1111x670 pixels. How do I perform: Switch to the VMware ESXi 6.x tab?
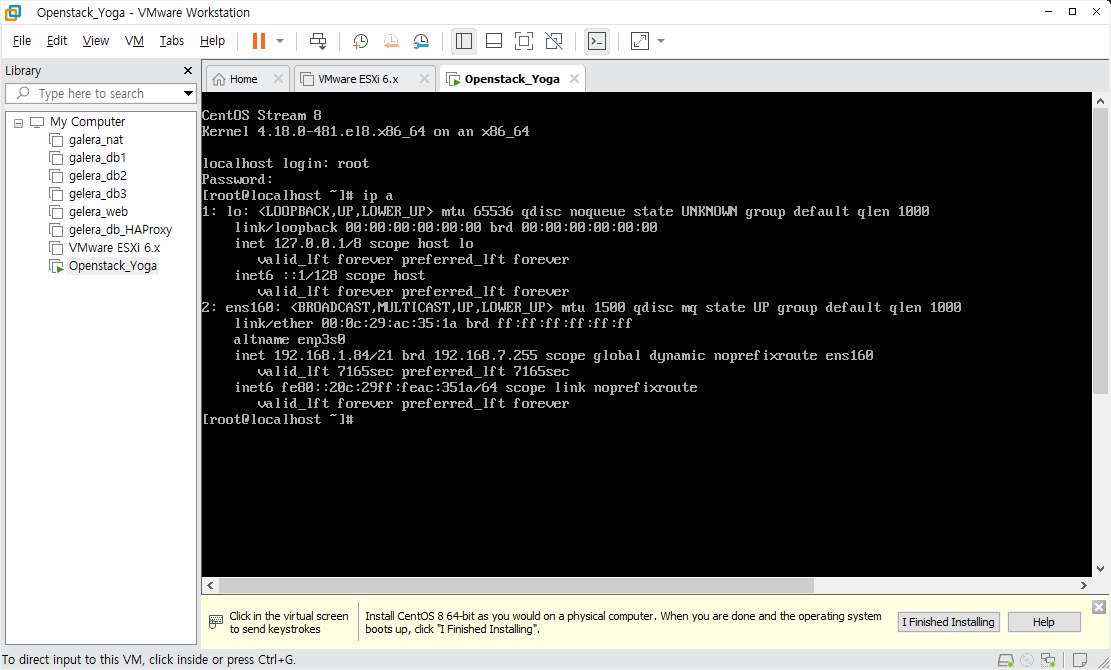click(358, 79)
